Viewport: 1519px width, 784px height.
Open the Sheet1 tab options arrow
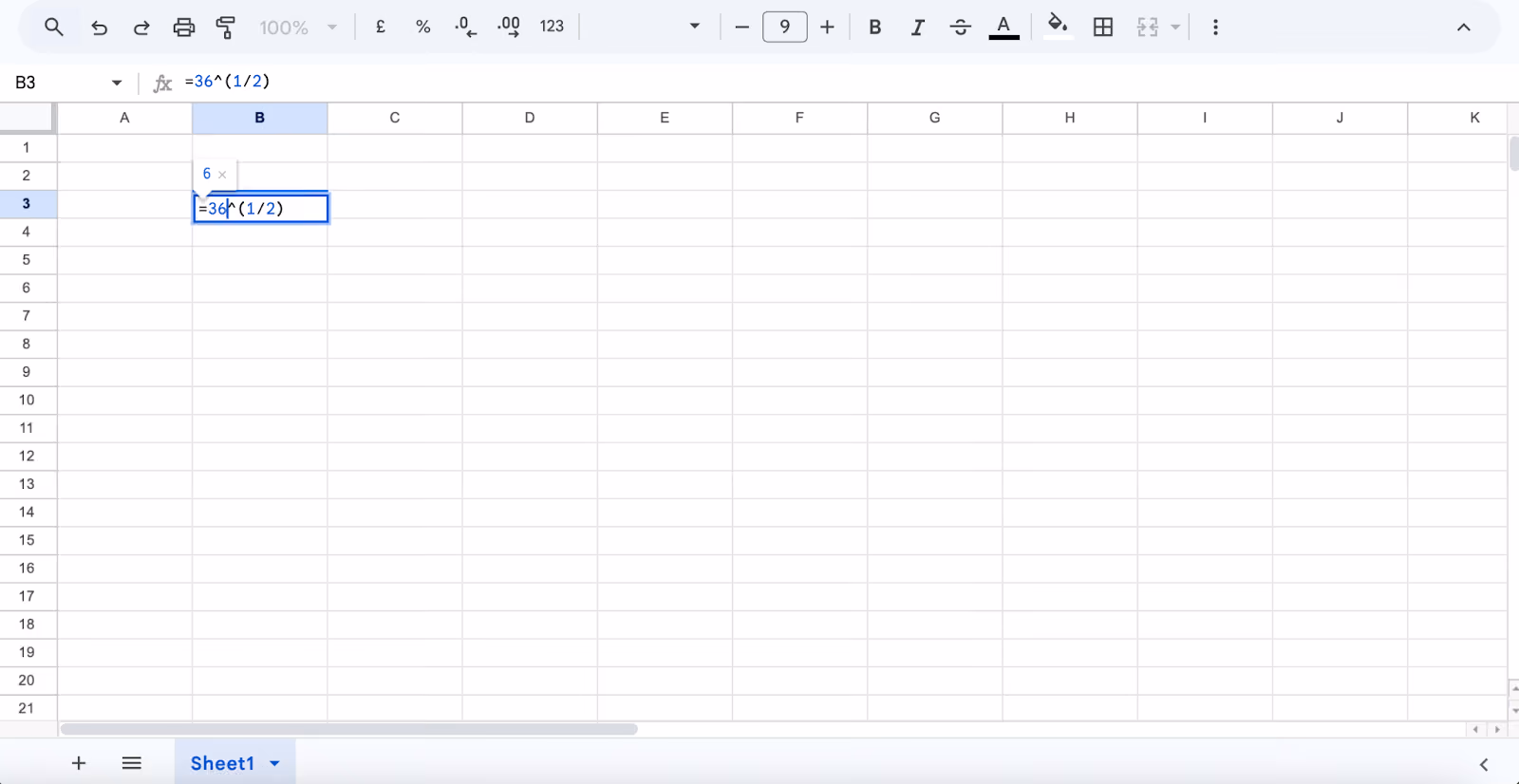click(275, 763)
